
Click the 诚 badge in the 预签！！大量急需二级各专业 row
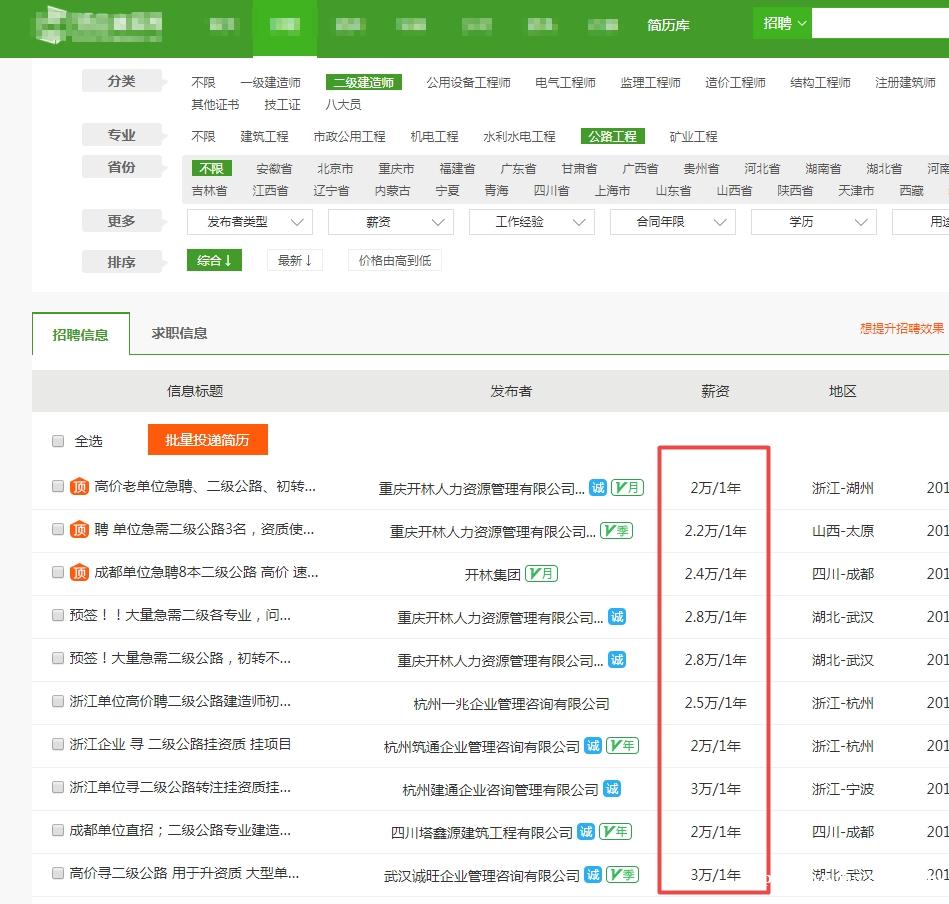pos(617,617)
